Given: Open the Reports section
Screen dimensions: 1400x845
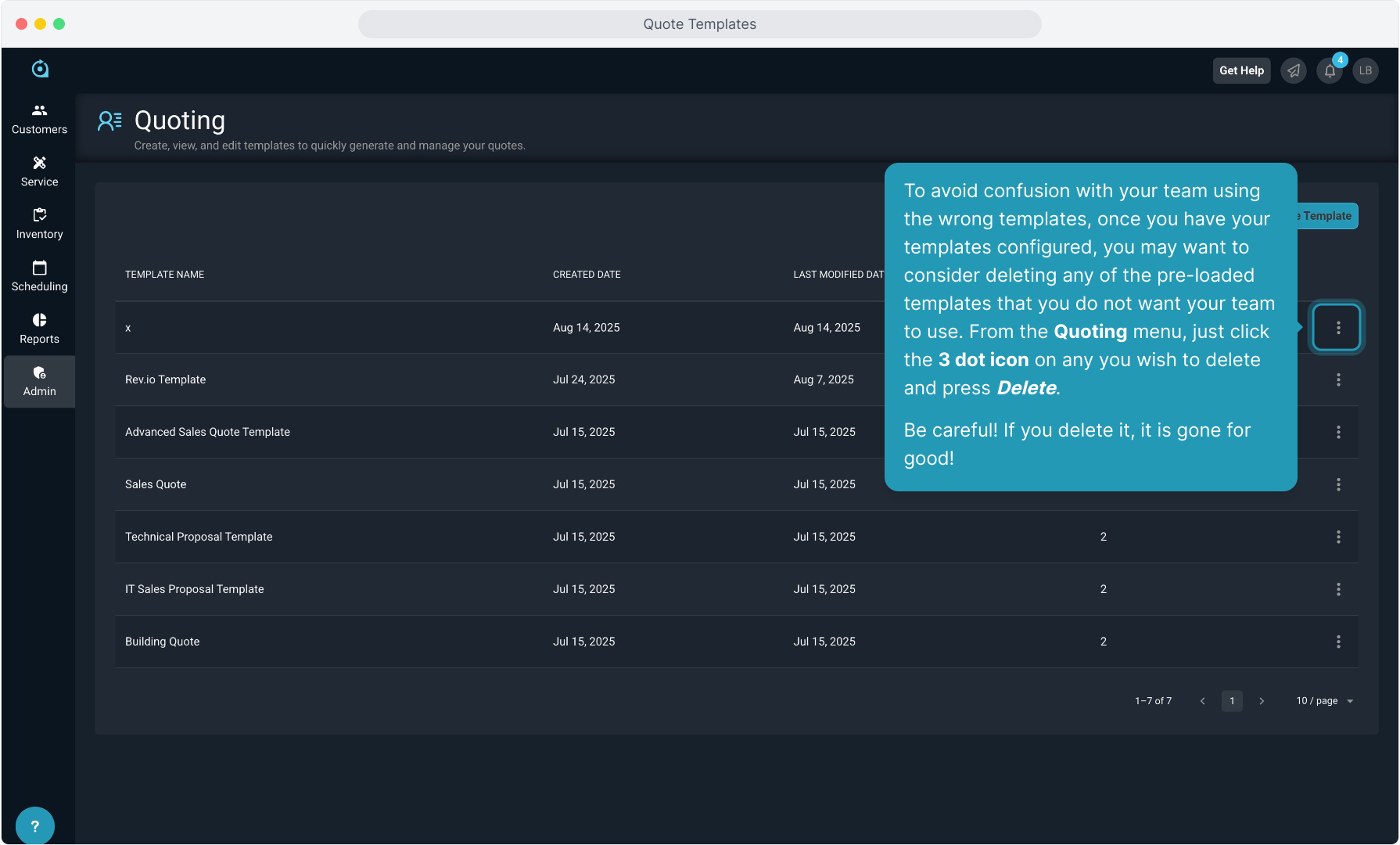Looking at the screenshot, I should pyautogui.click(x=39, y=329).
